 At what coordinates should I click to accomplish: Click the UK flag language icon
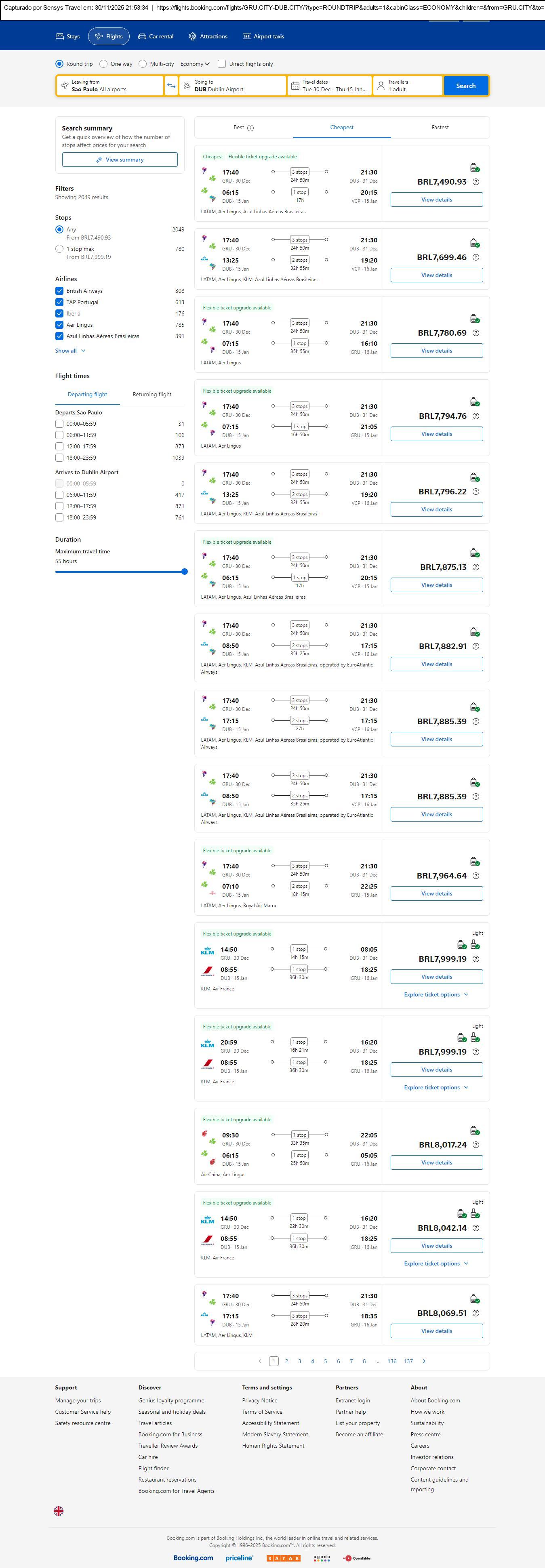click(x=59, y=1511)
